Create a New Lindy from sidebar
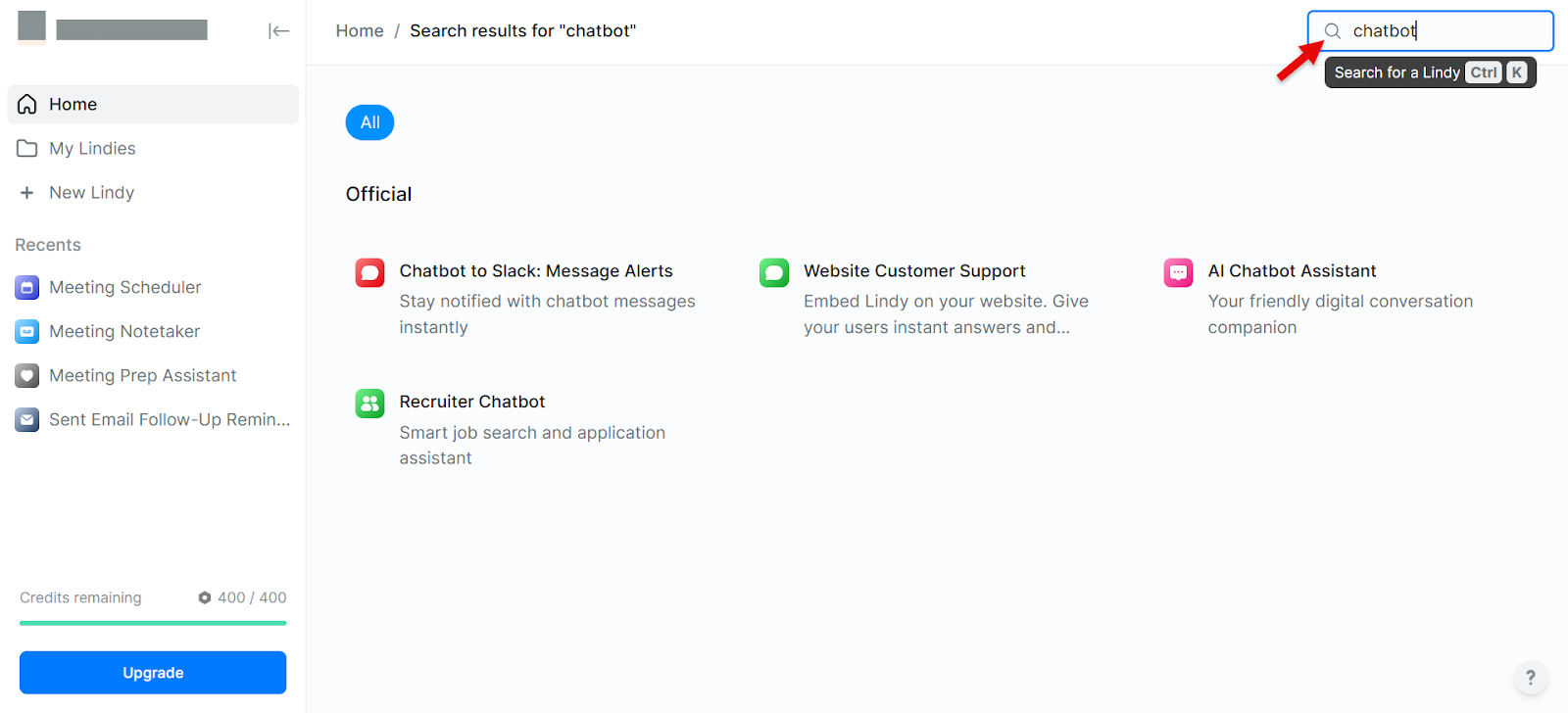Screen dimensions: 1568x713 point(153,193)
